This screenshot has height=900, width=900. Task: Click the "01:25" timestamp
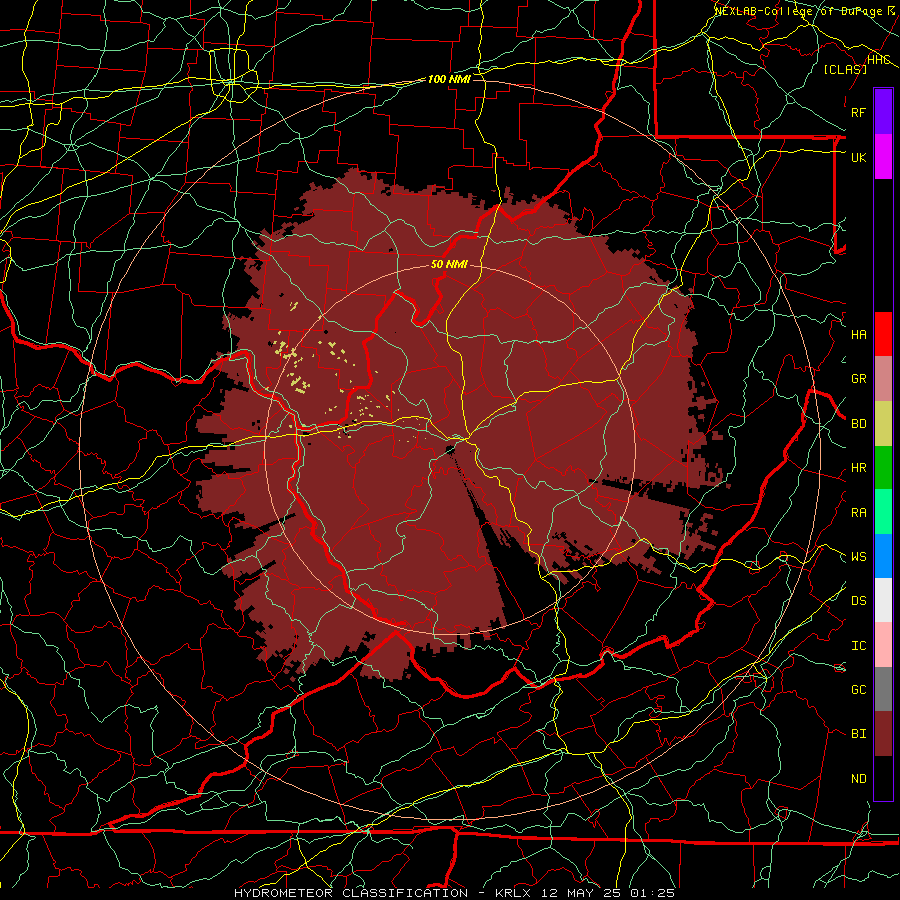coord(651,893)
